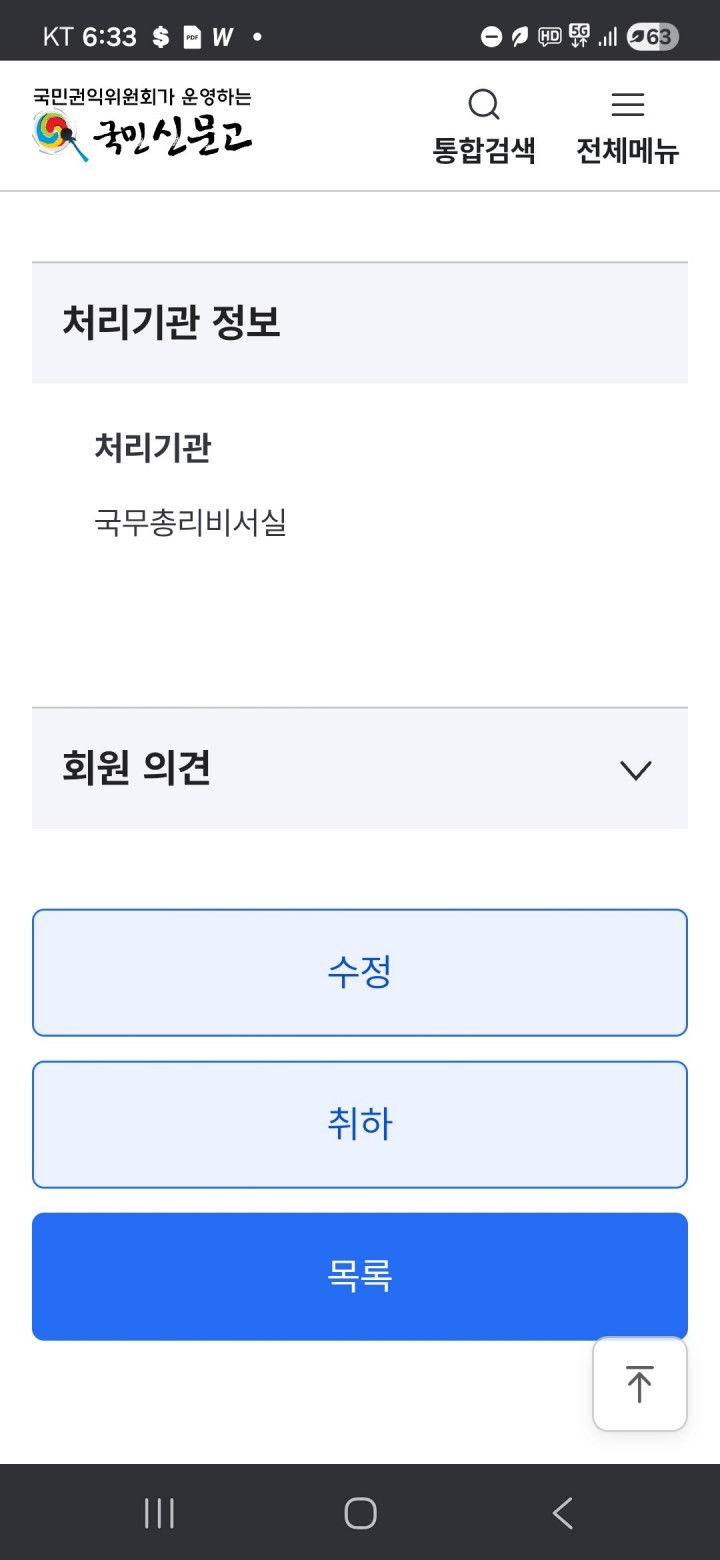Tap the dollar sign notification icon
This screenshot has height=1560, width=720.
pyautogui.click(x=161, y=38)
